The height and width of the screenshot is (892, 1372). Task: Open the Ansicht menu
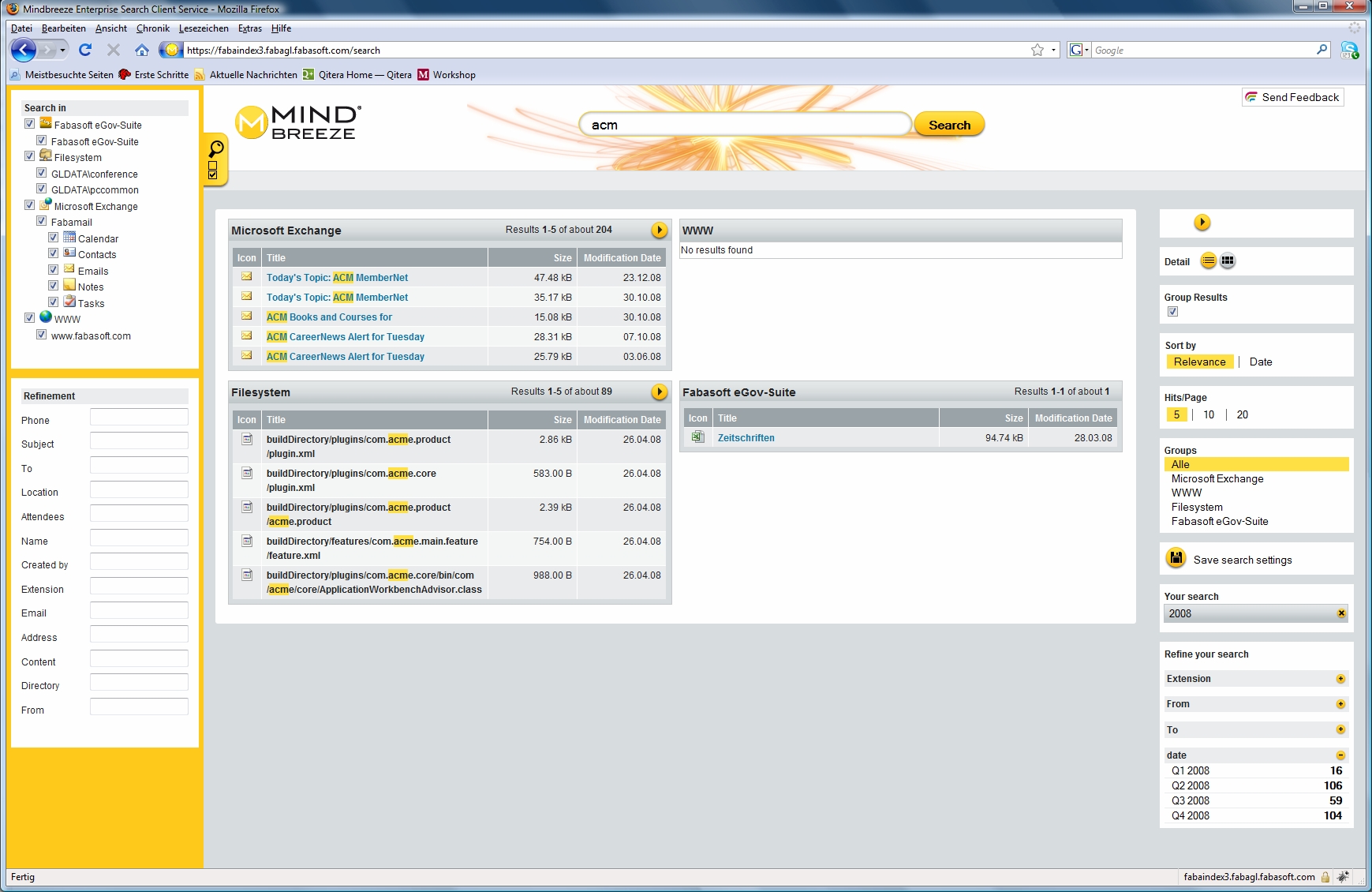pyautogui.click(x=111, y=28)
